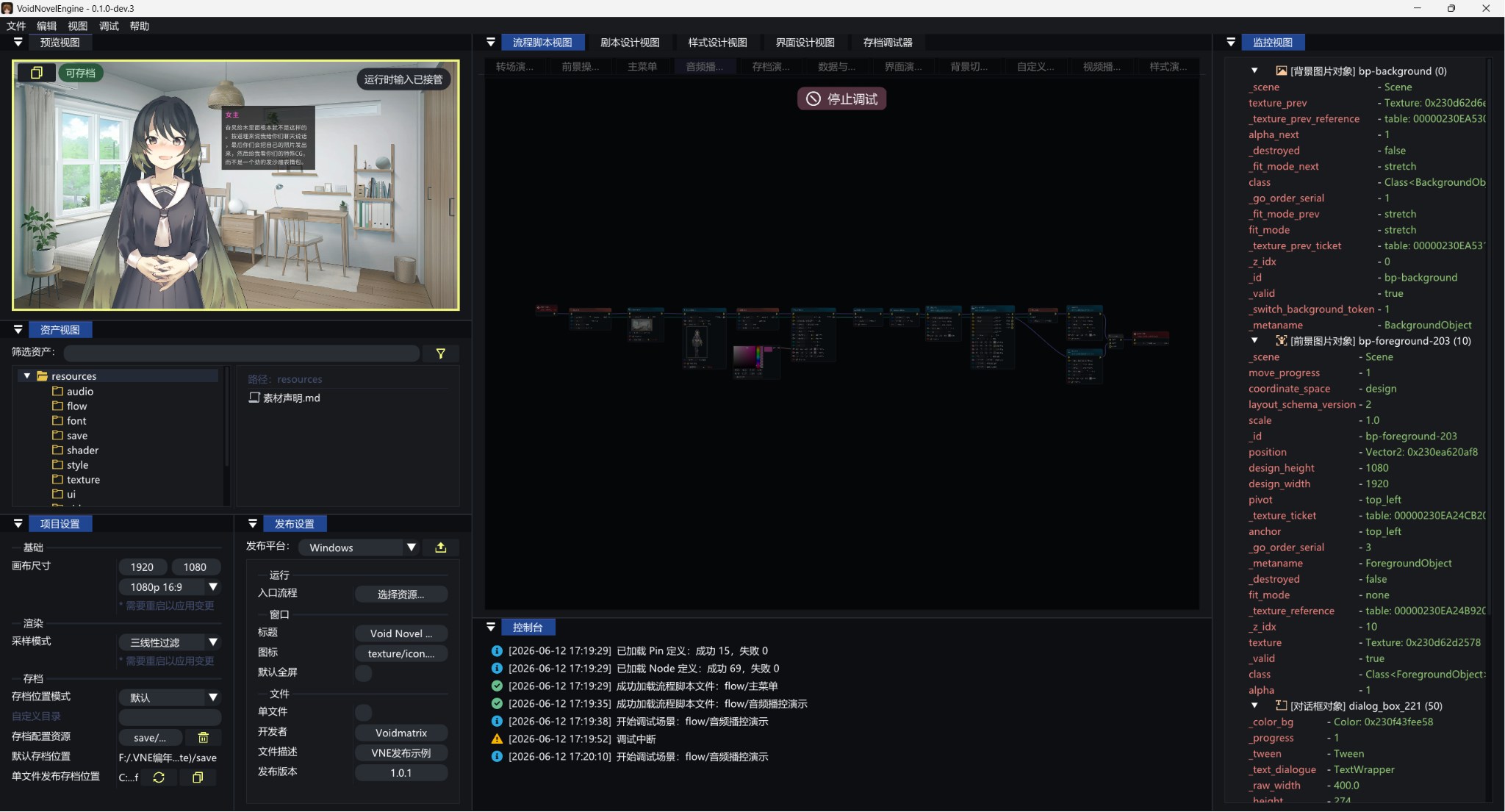Click the copy icon in preview view
This screenshot has height=812, width=1505.
pyautogui.click(x=36, y=73)
